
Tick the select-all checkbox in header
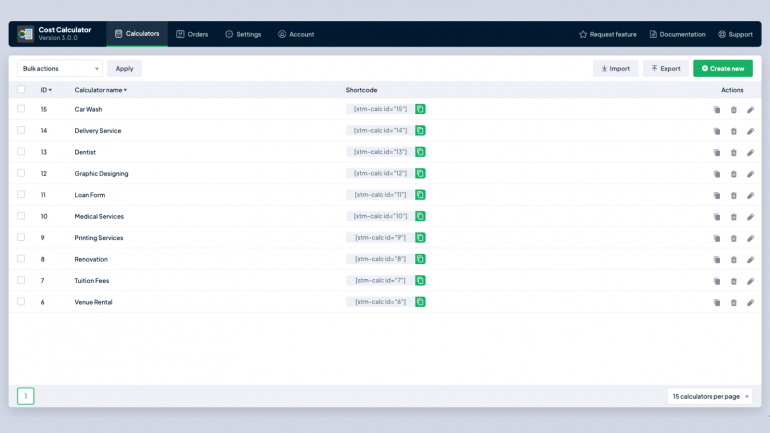coord(21,90)
